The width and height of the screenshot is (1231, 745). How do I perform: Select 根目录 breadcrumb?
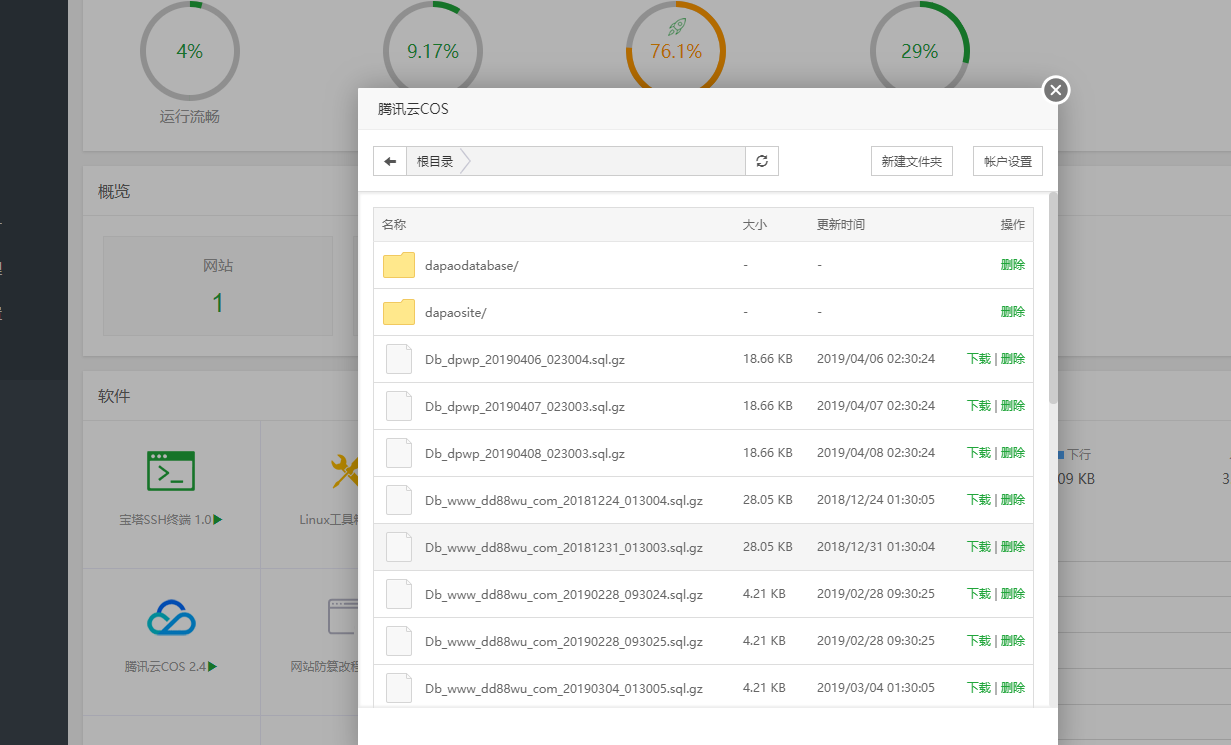(435, 161)
